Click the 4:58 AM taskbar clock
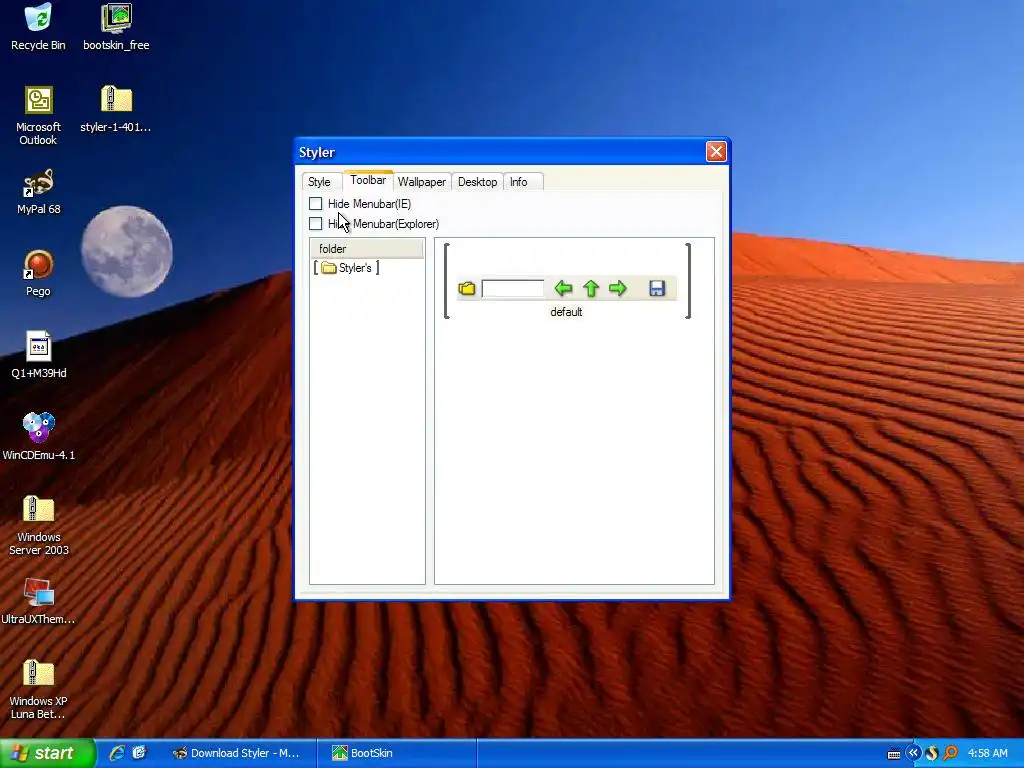This screenshot has height=768, width=1024. tap(987, 753)
